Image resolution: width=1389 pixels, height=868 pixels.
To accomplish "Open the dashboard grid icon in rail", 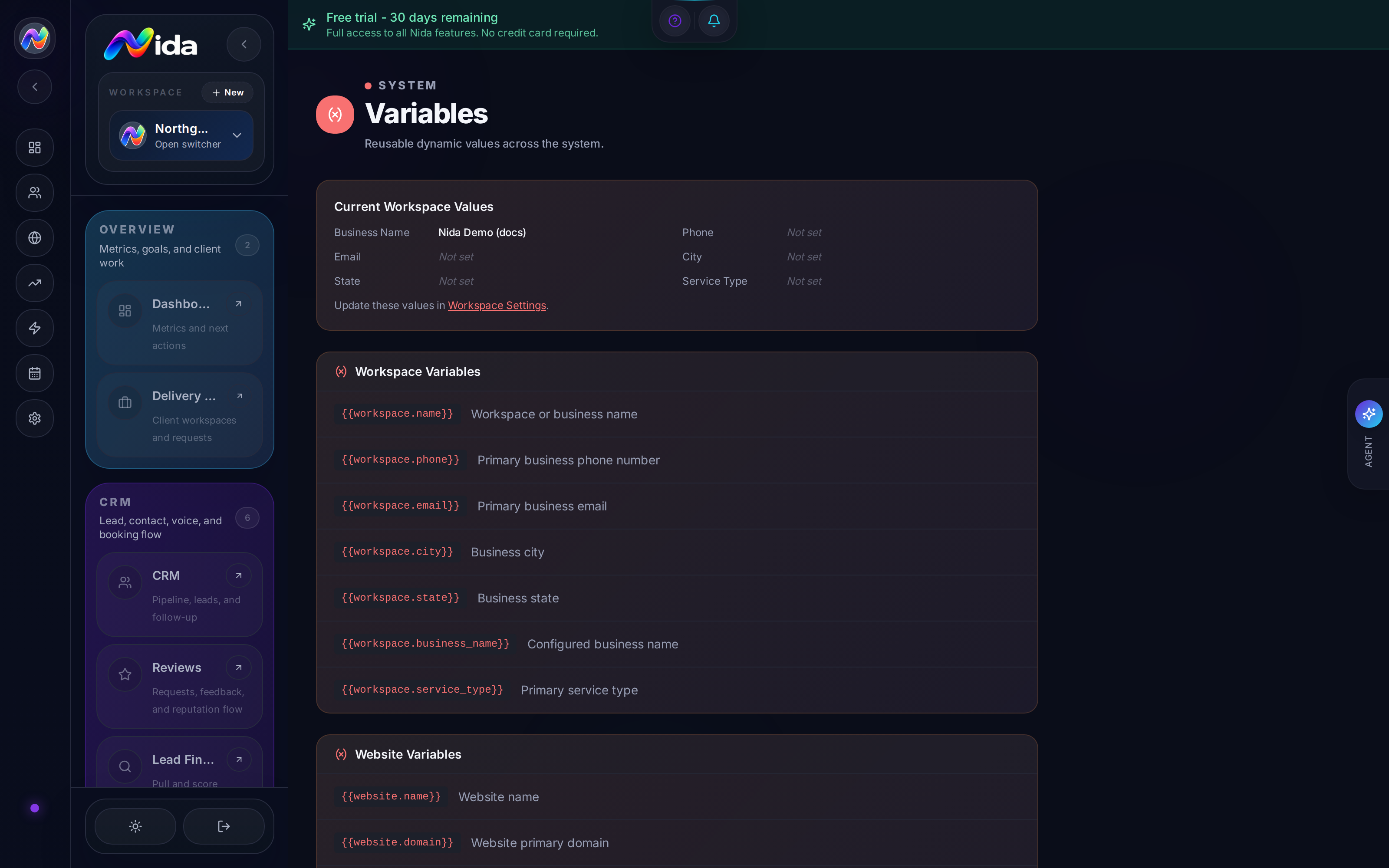I will coord(34,148).
